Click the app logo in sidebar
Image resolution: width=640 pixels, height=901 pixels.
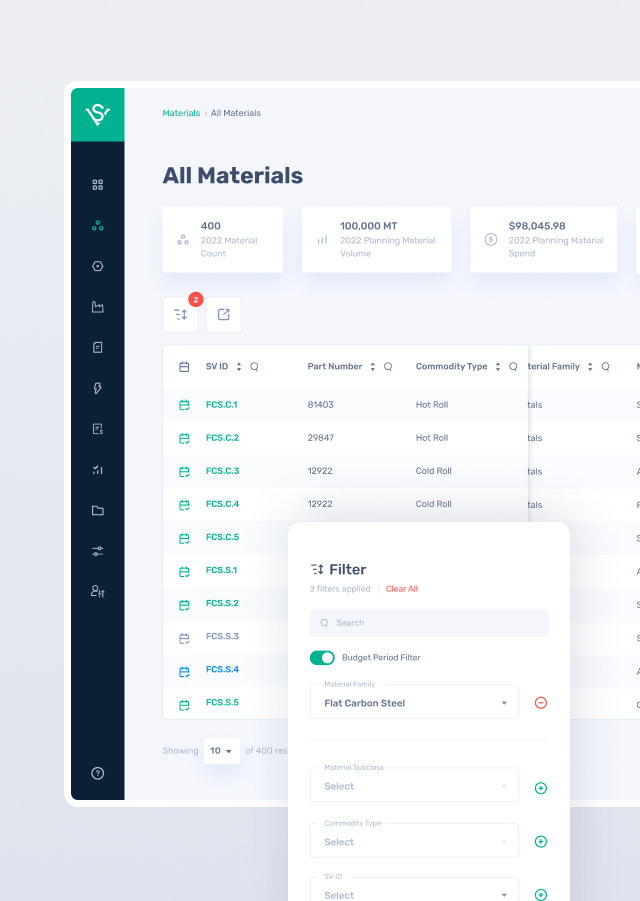pos(98,114)
